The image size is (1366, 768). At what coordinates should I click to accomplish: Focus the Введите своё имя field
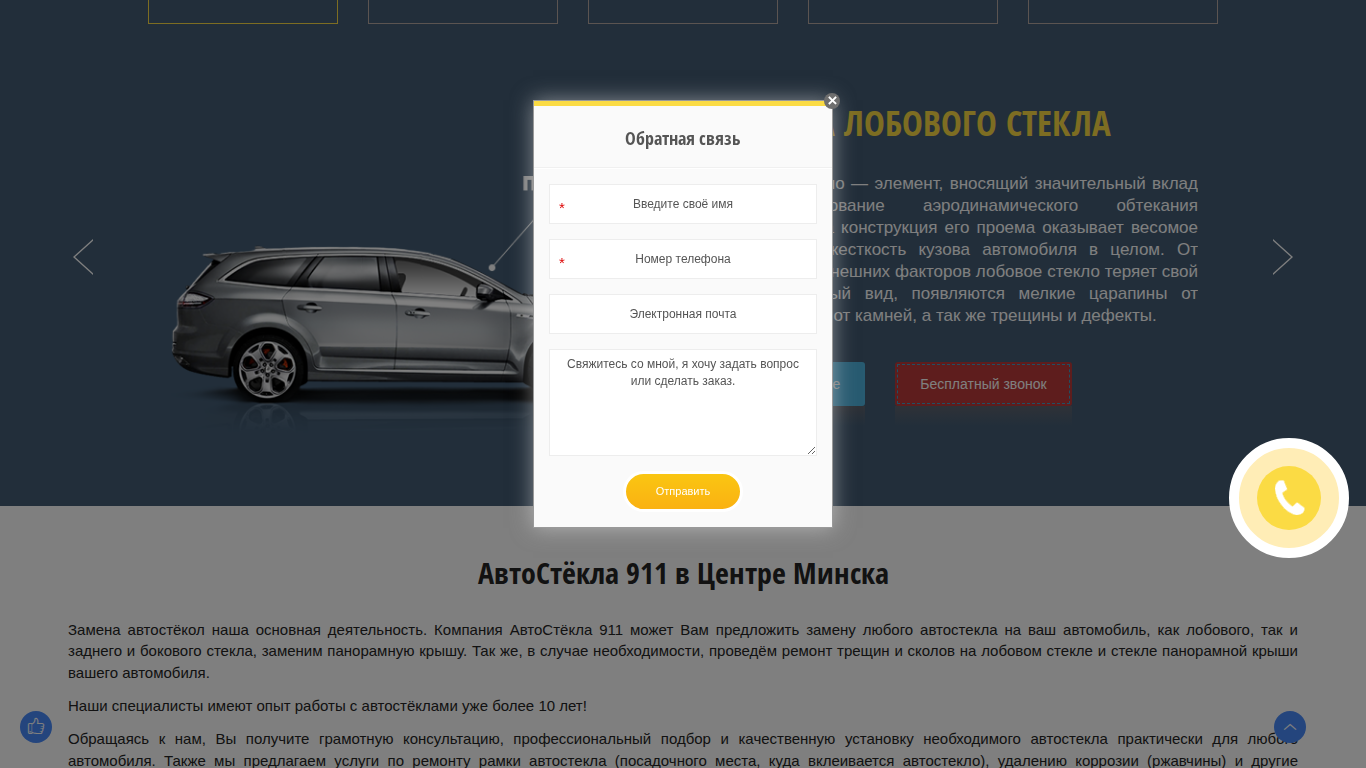(x=683, y=204)
